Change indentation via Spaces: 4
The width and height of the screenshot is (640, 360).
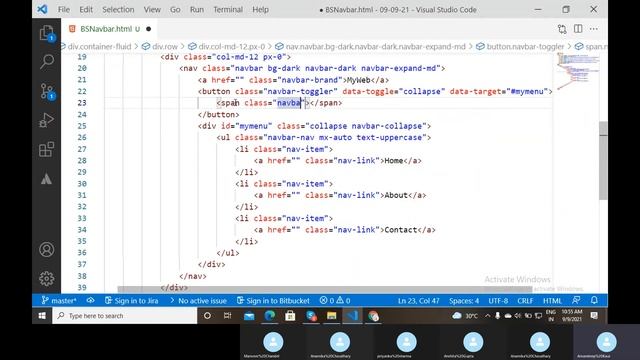[x=464, y=301]
